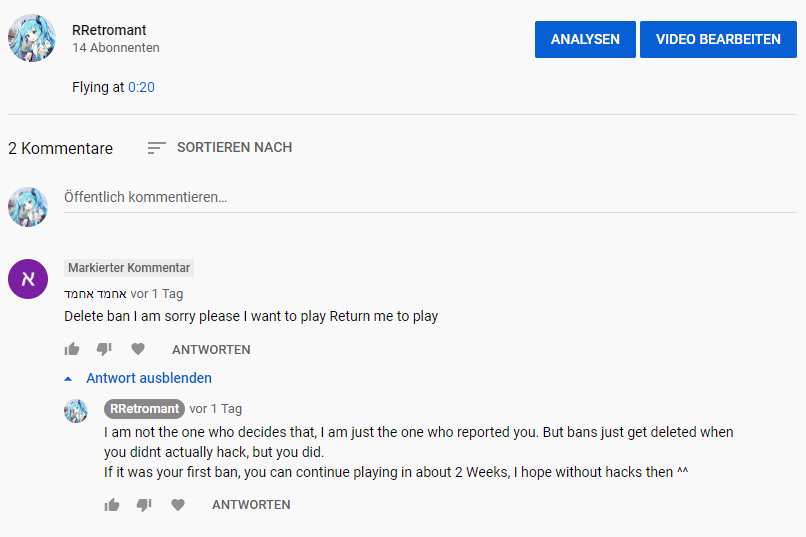Click the channel avatar beside 14 Abonnenten

point(32,38)
